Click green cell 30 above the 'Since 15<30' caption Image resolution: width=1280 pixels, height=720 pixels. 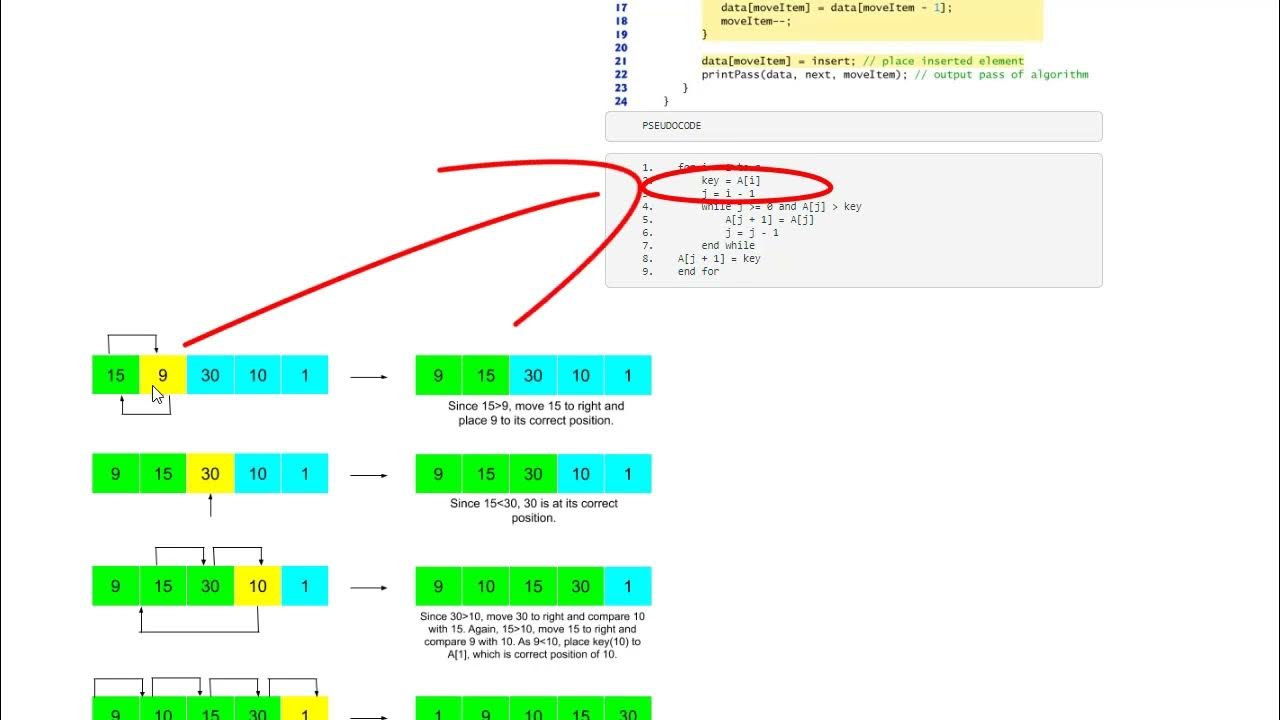point(533,473)
